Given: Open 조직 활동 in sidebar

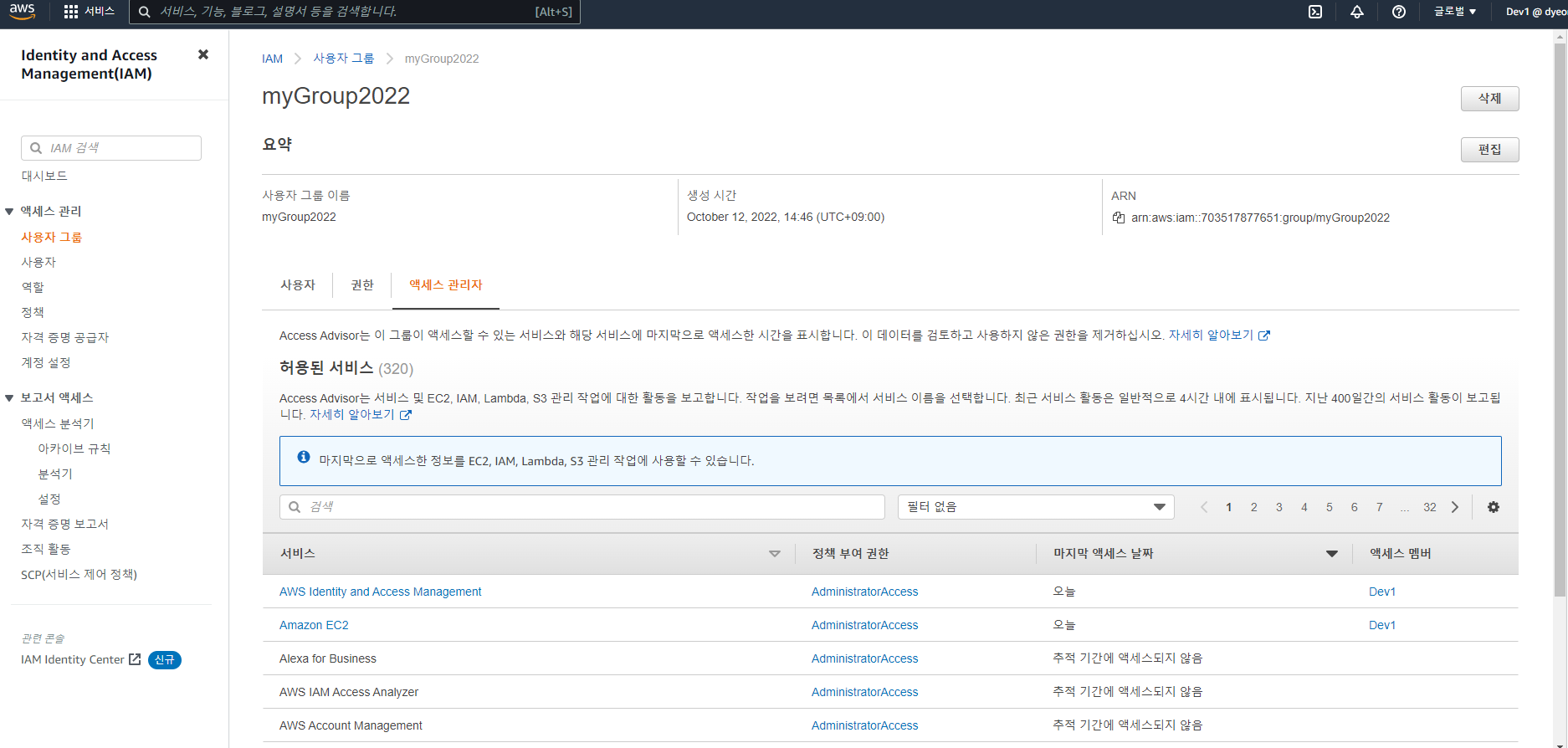Looking at the screenshot, I should [46, 549].
